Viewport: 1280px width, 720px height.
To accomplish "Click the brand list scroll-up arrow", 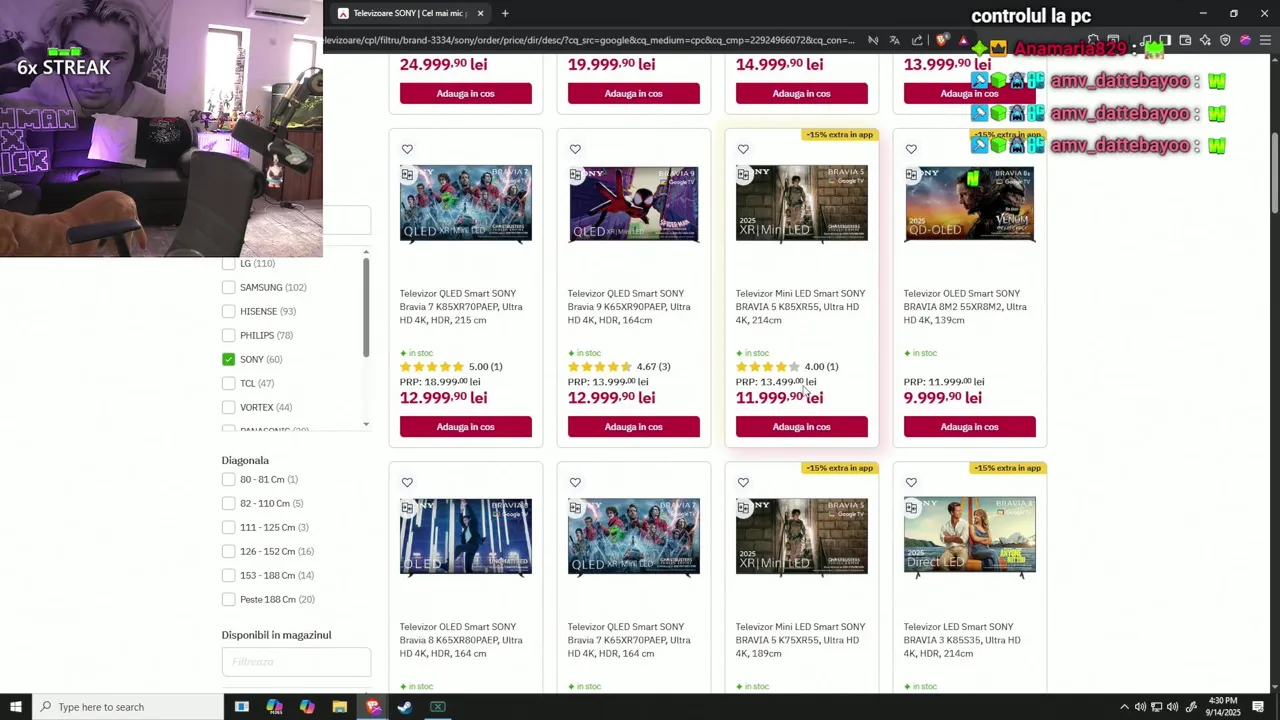I will (366, 252).
